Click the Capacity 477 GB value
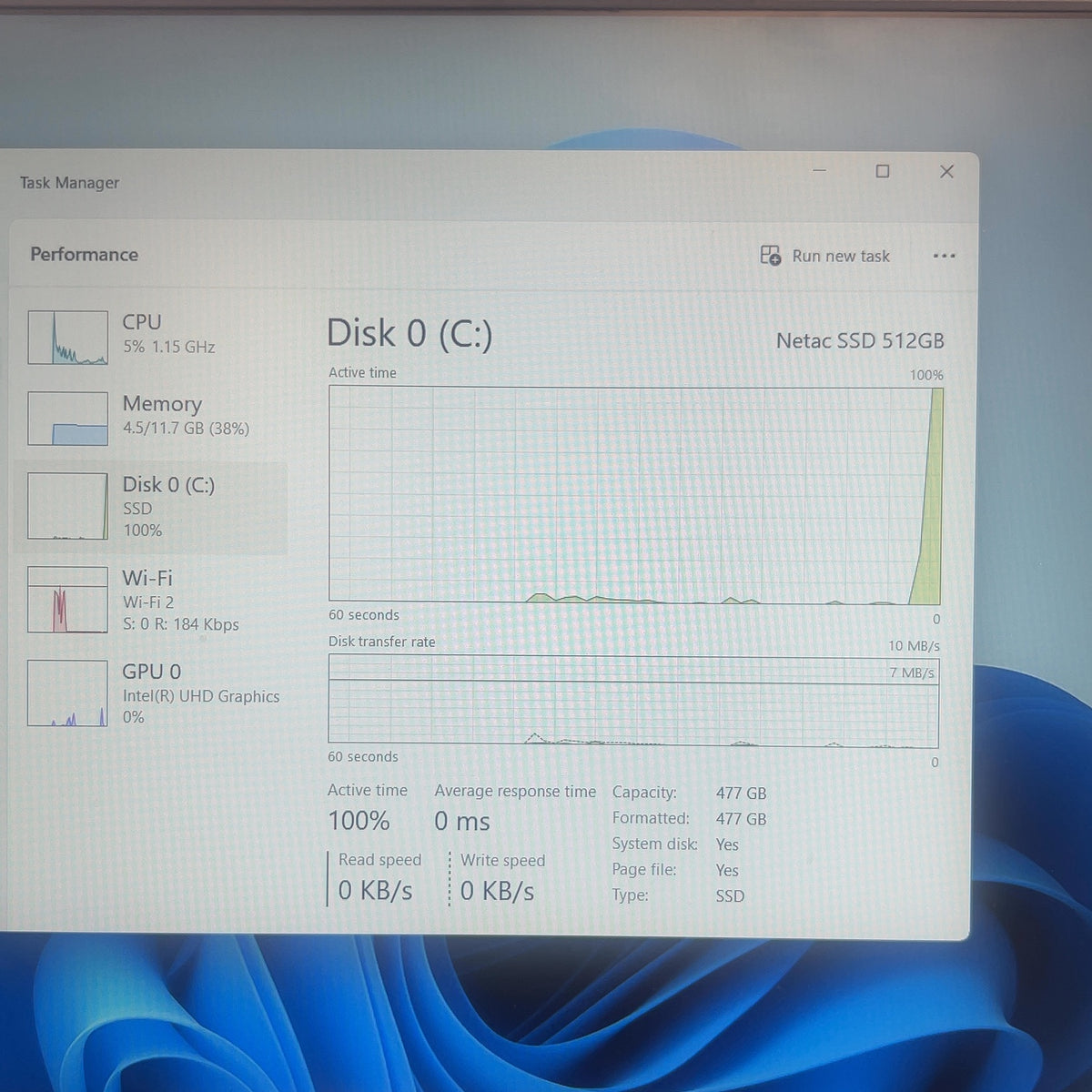The height and width of the screenshot is (1092, 1092). pos(741,794)
